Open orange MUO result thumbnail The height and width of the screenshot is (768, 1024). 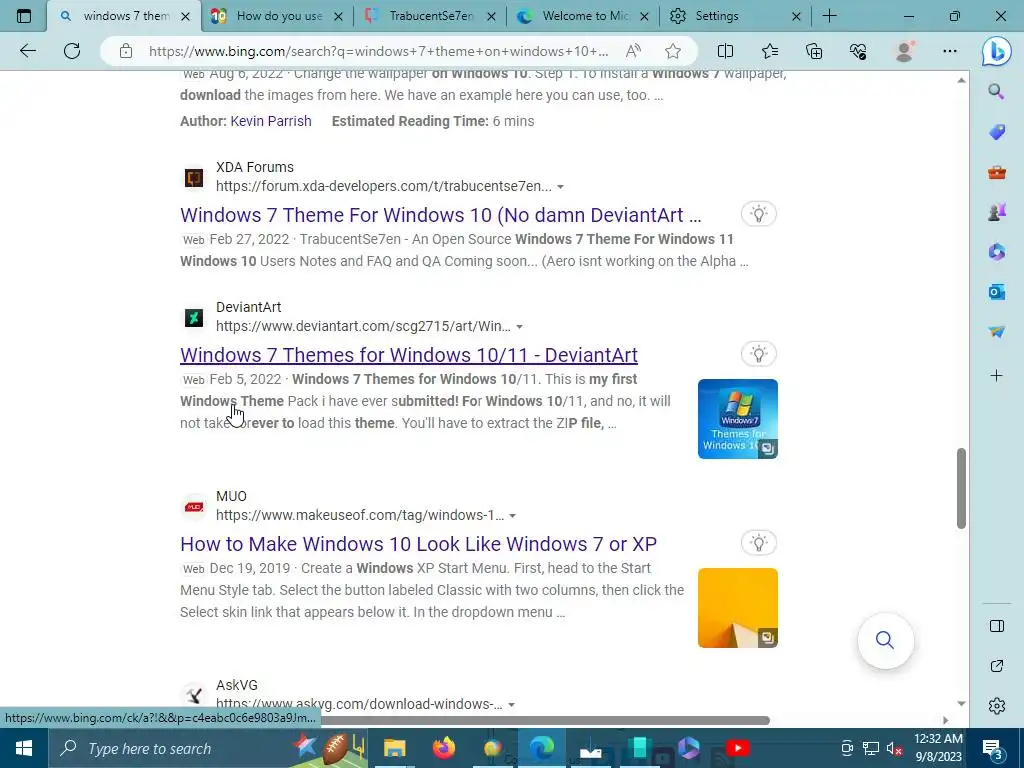737,608
